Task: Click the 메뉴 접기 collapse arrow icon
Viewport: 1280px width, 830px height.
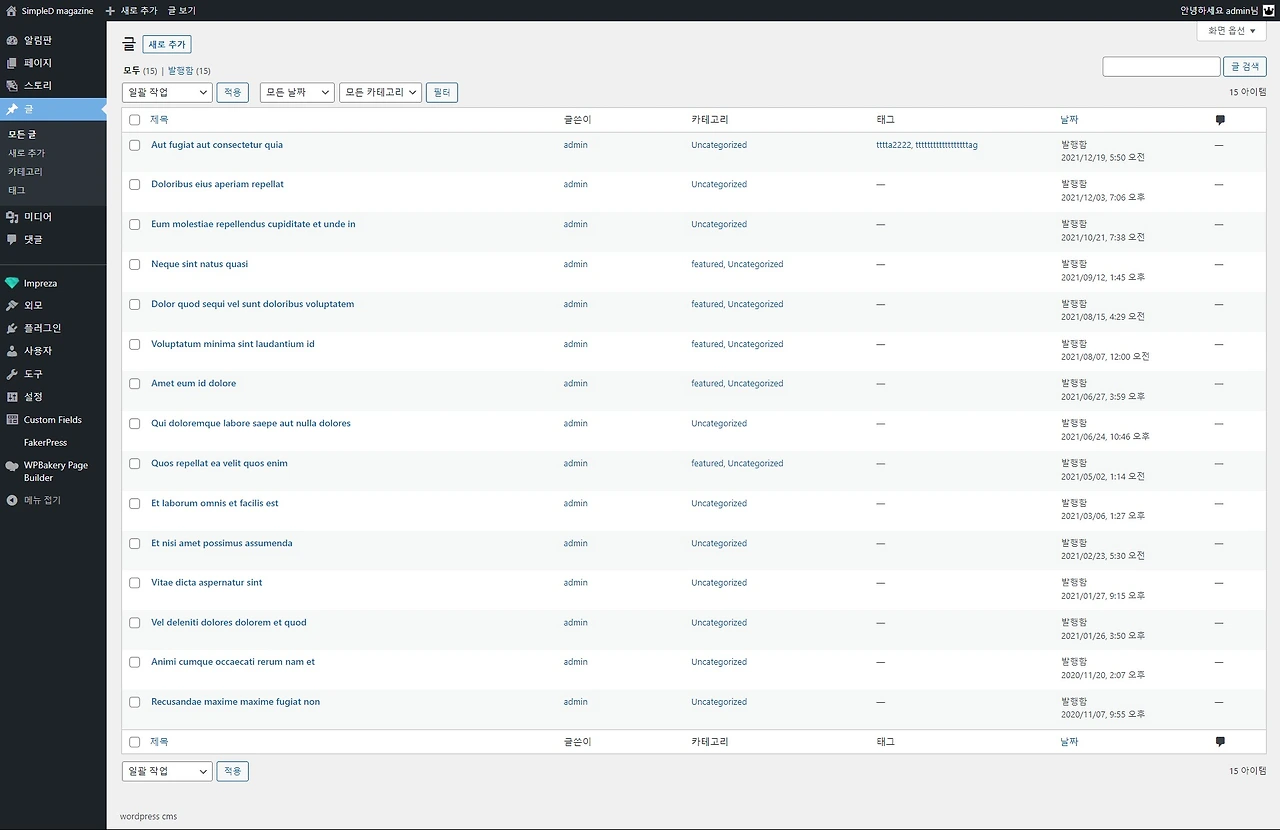Action: click(12, 500)
